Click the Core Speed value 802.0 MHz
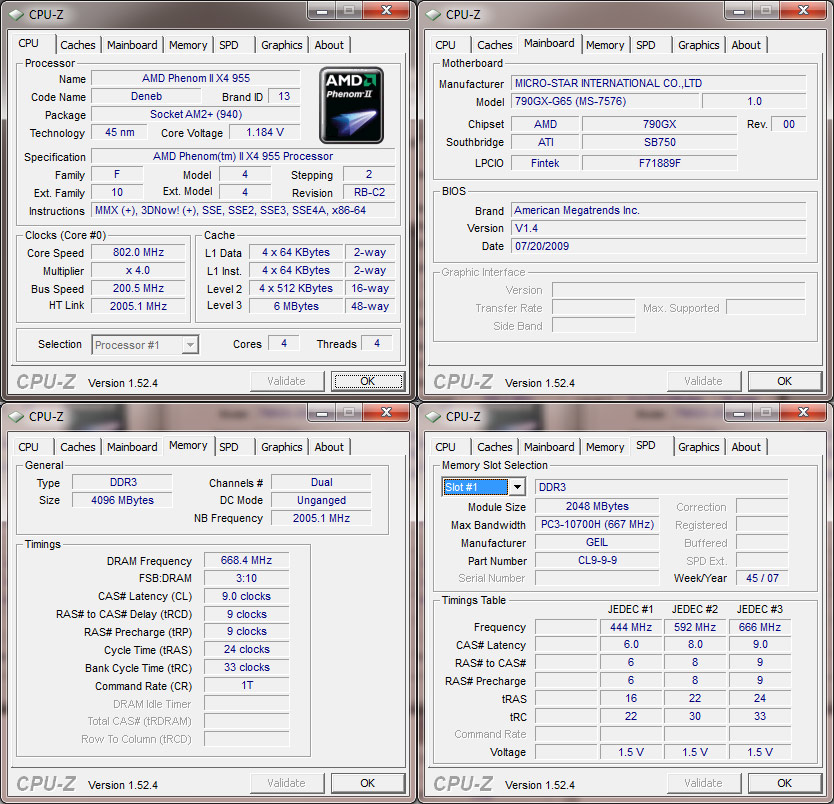The image size is (834, 804). coord(138,252)
